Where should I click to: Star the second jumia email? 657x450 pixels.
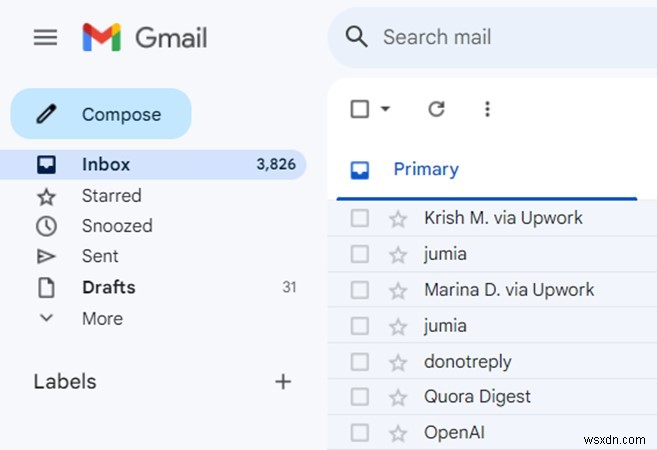tap(398, 327)
